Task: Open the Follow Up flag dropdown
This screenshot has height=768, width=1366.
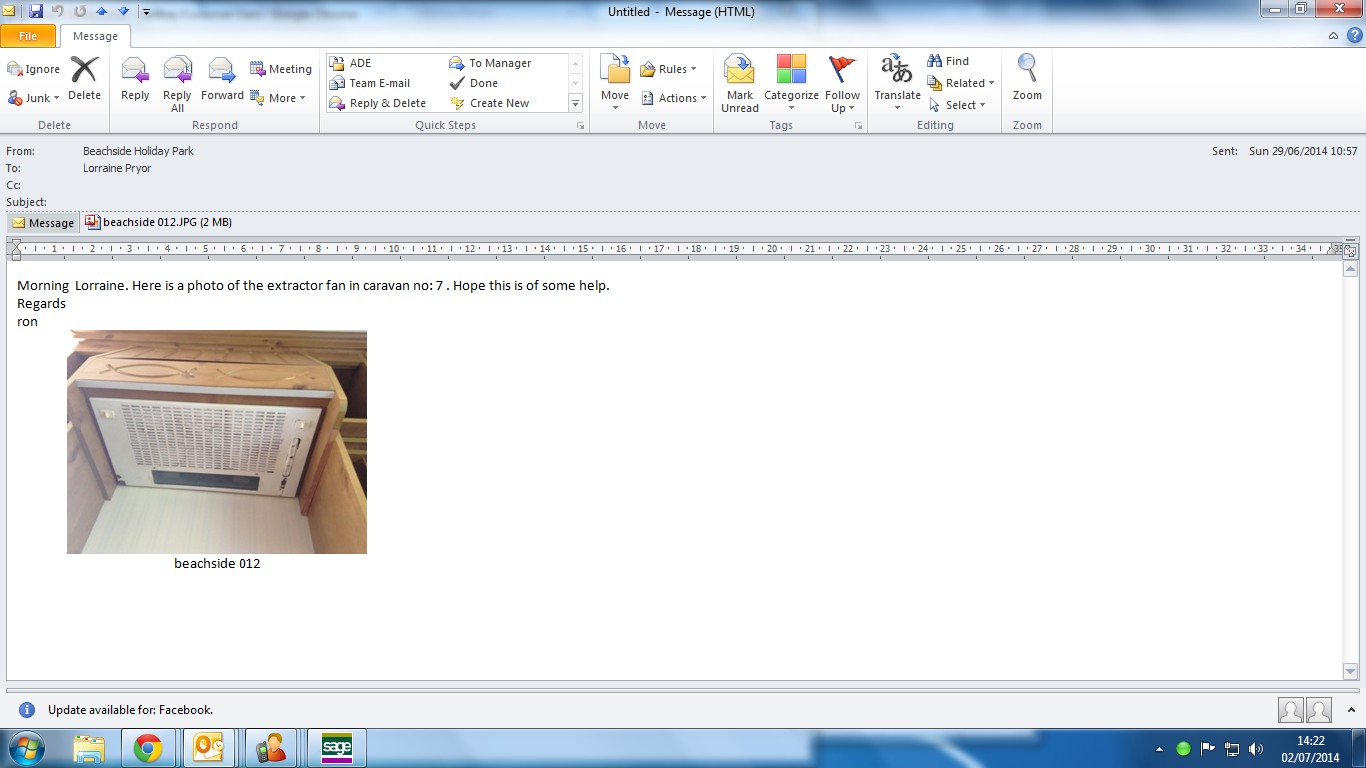Action: click(843, 82)
